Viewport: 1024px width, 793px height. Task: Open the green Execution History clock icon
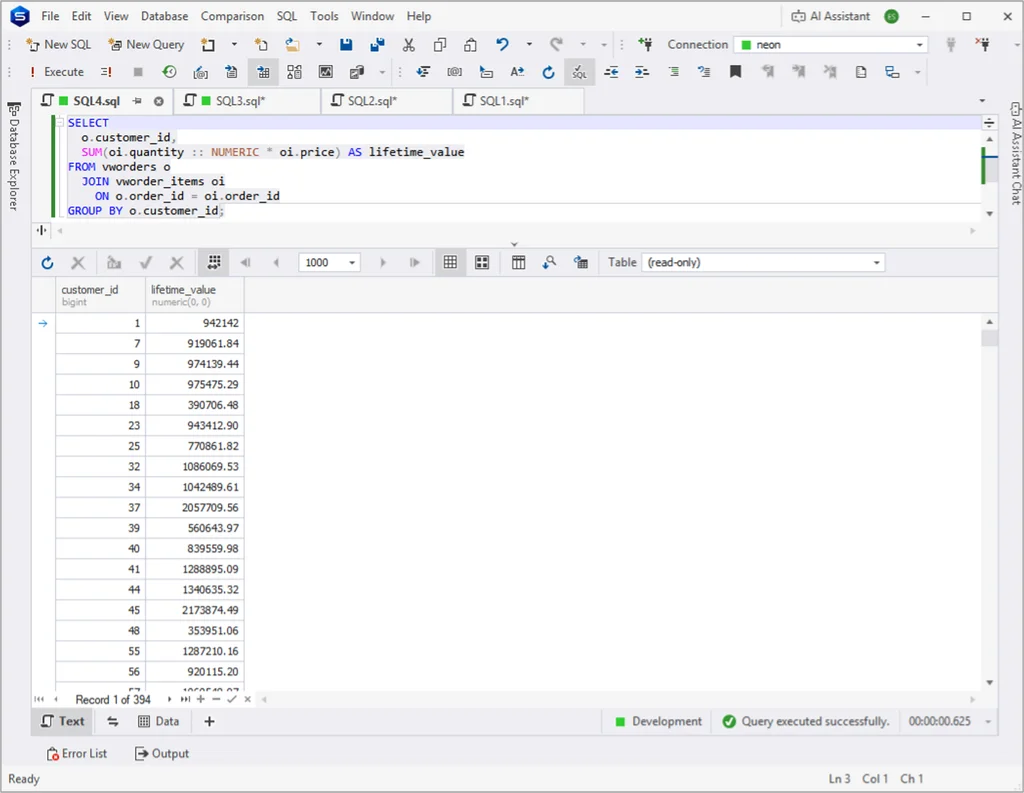[169, 72]
